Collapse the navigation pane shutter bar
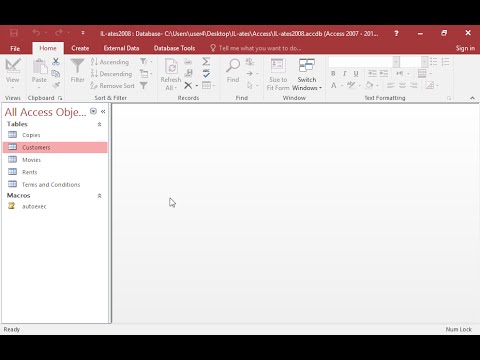Screen dimensions: 480x360 tap(103, 112)
